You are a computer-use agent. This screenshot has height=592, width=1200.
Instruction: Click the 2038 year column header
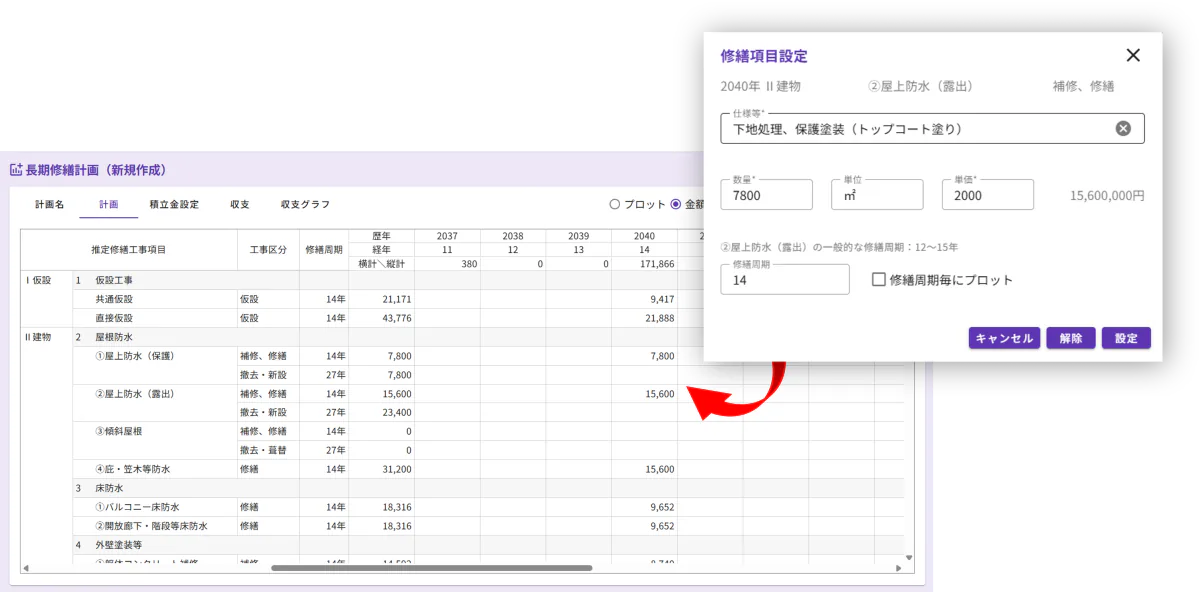tap(513, 236)
